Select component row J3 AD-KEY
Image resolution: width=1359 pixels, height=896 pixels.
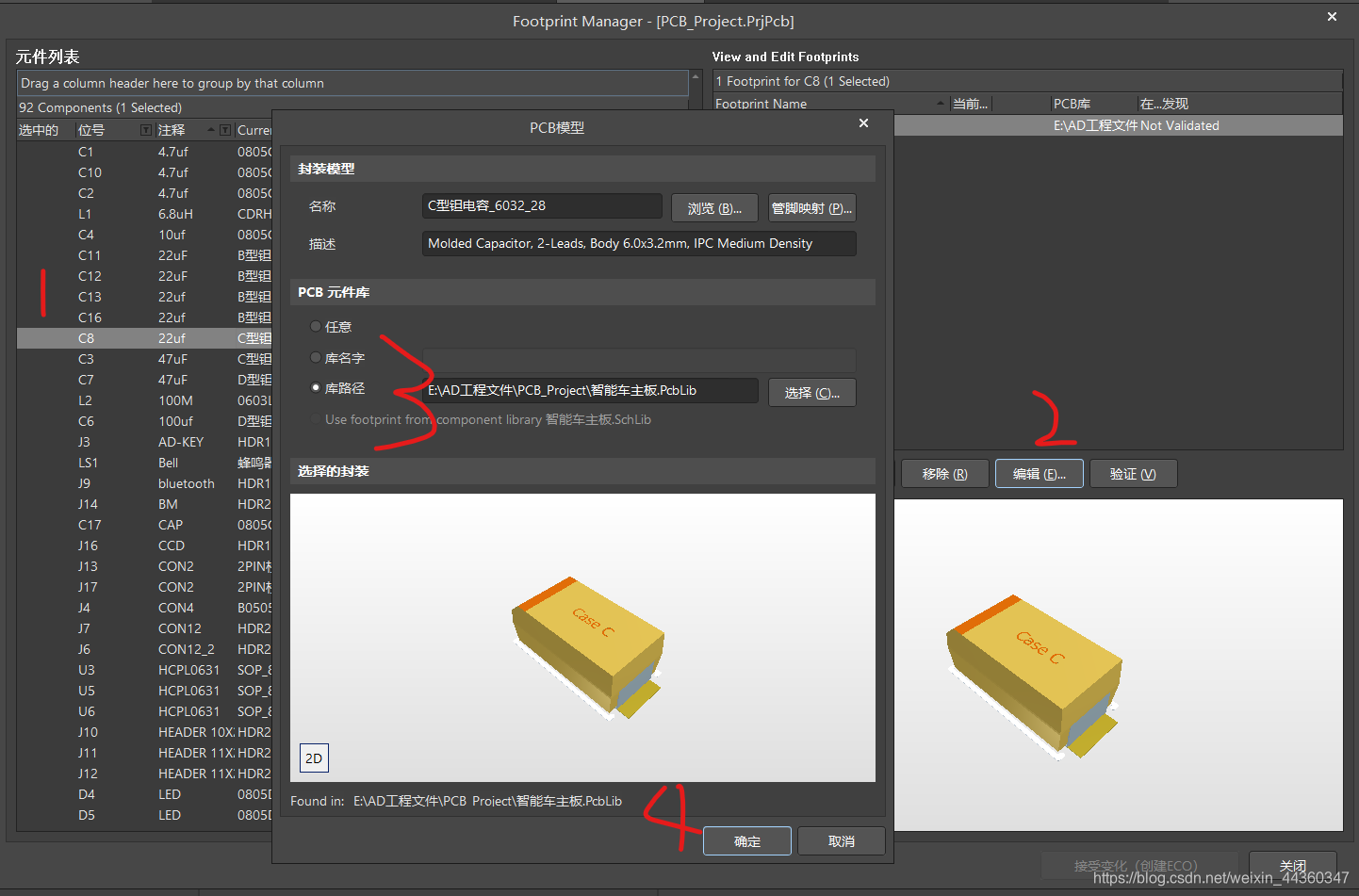click(x=144, y=442)
